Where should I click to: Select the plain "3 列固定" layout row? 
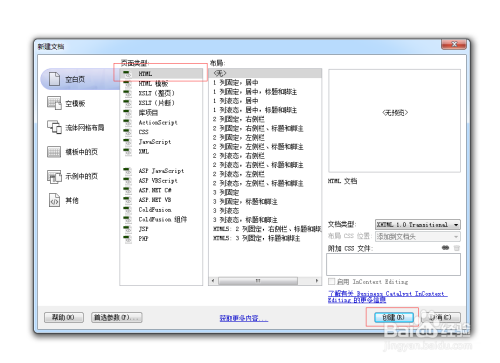[226, 192]
